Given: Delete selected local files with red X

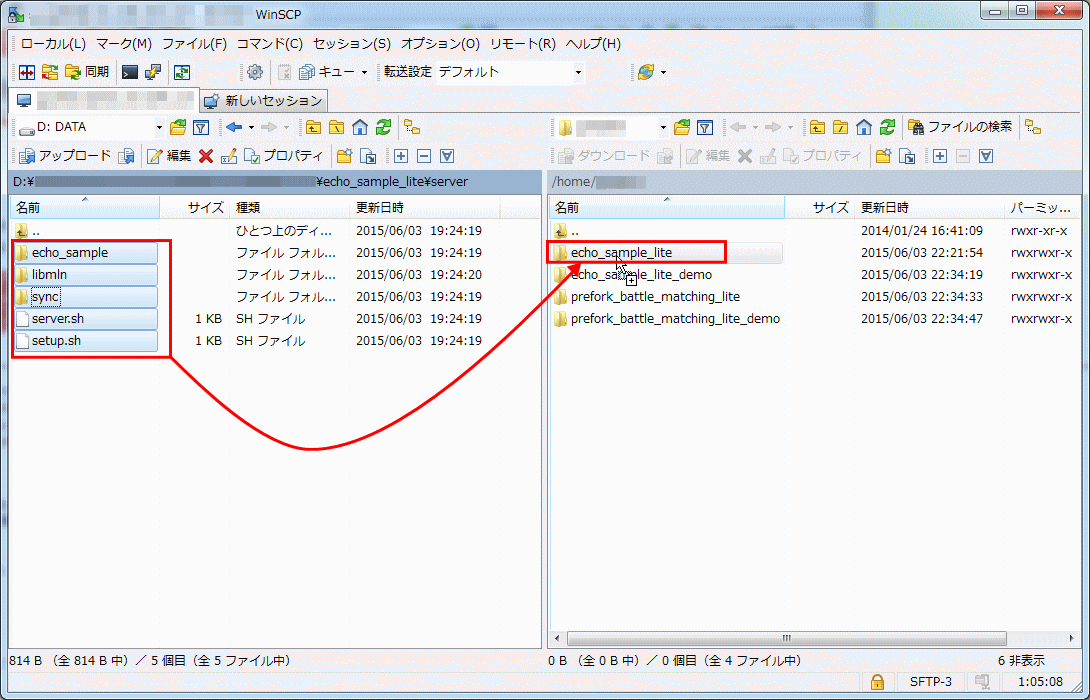Looking at the screenshot, I should [206, 156].
